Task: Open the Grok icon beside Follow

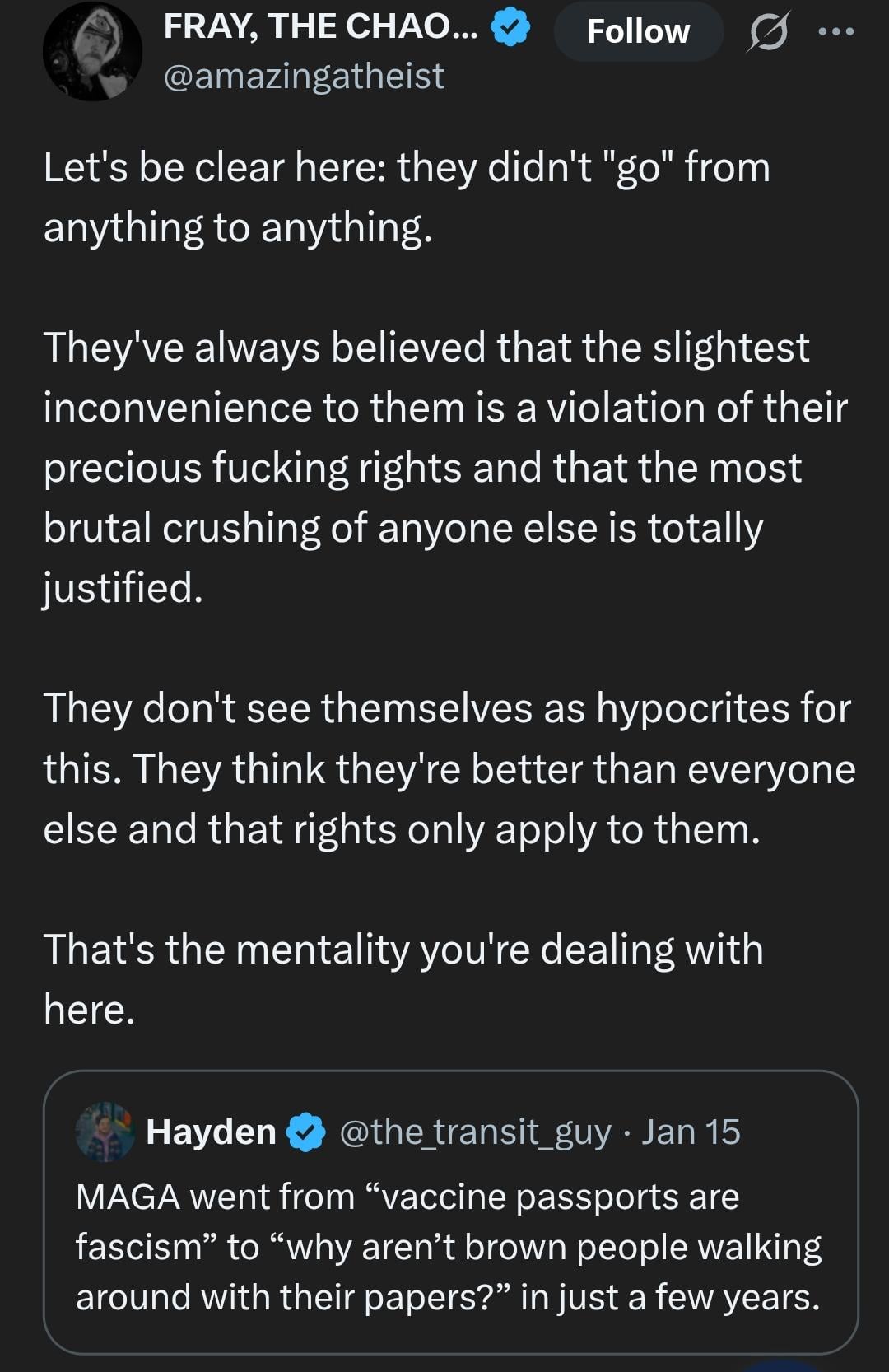Action: [x=769, y=32]
